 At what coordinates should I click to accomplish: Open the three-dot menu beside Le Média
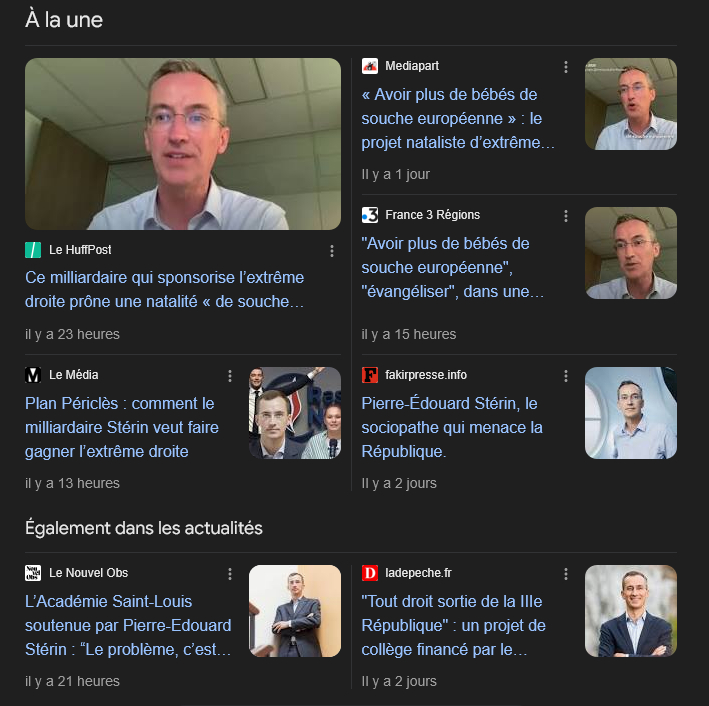pyautogui.click(x=230, y=376)
